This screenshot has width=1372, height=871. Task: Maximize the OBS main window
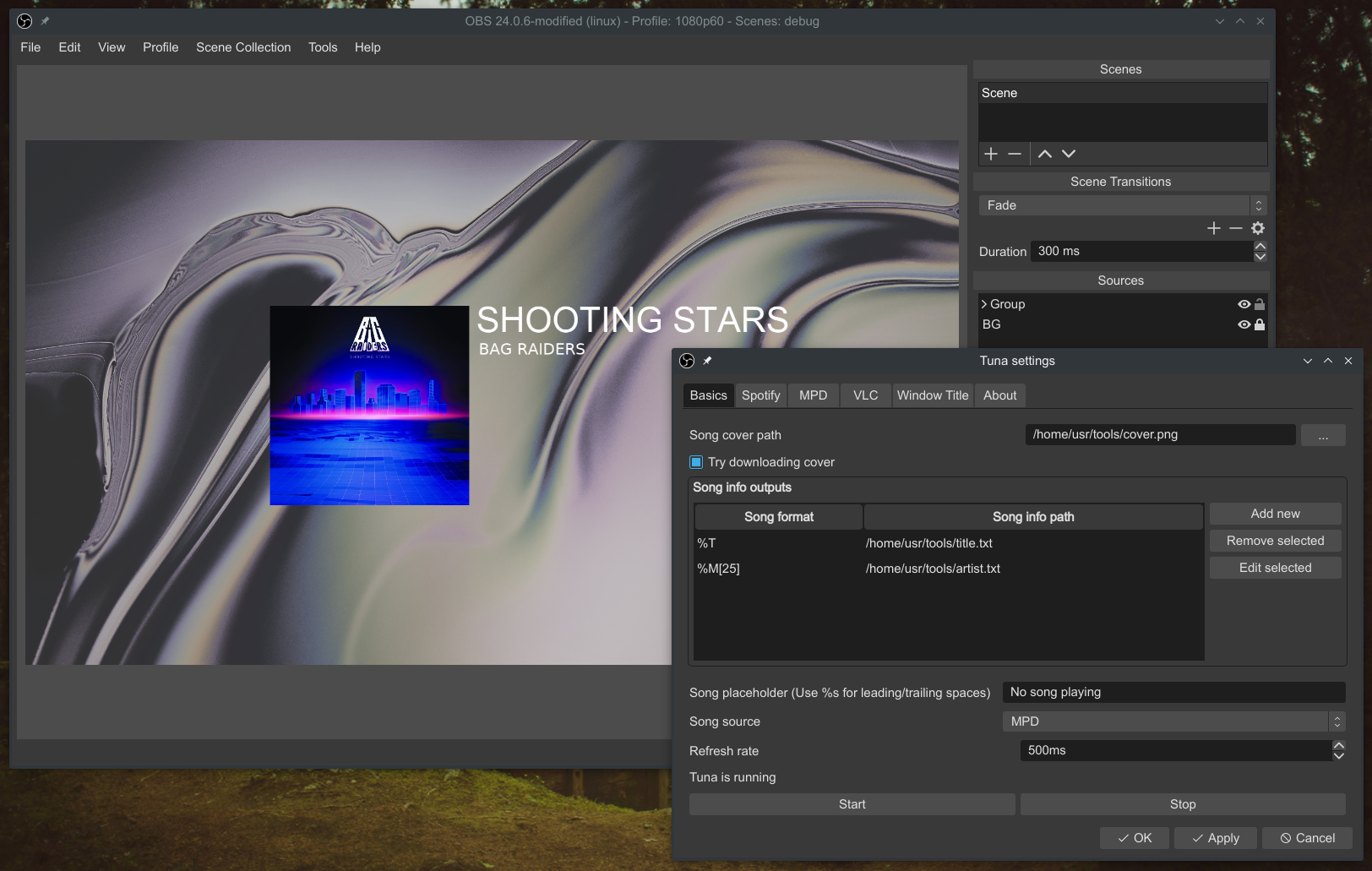tap(1240, 21)
